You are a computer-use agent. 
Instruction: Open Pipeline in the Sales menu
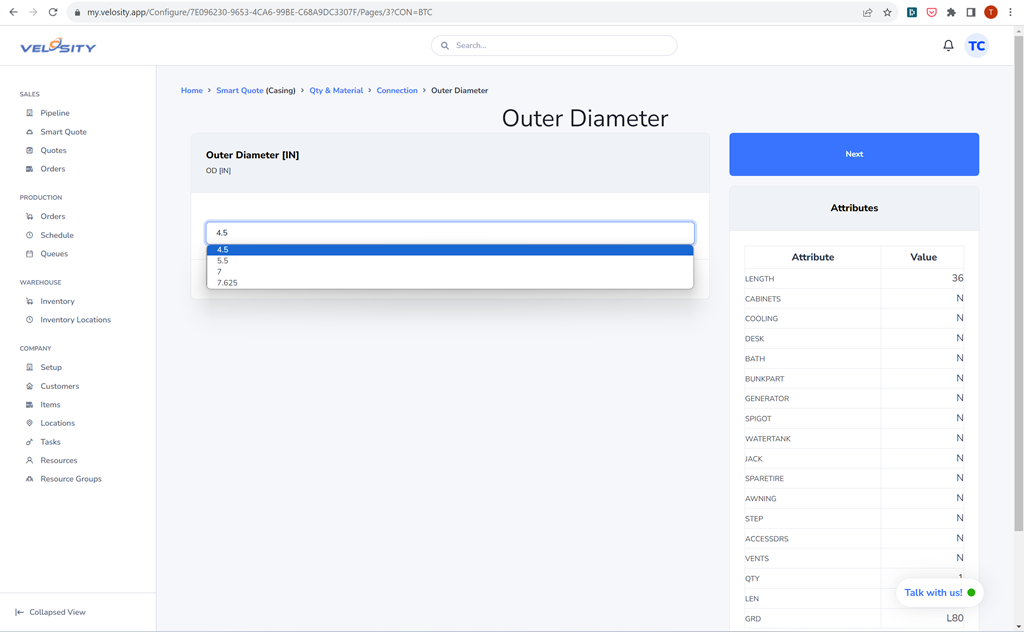54,113
